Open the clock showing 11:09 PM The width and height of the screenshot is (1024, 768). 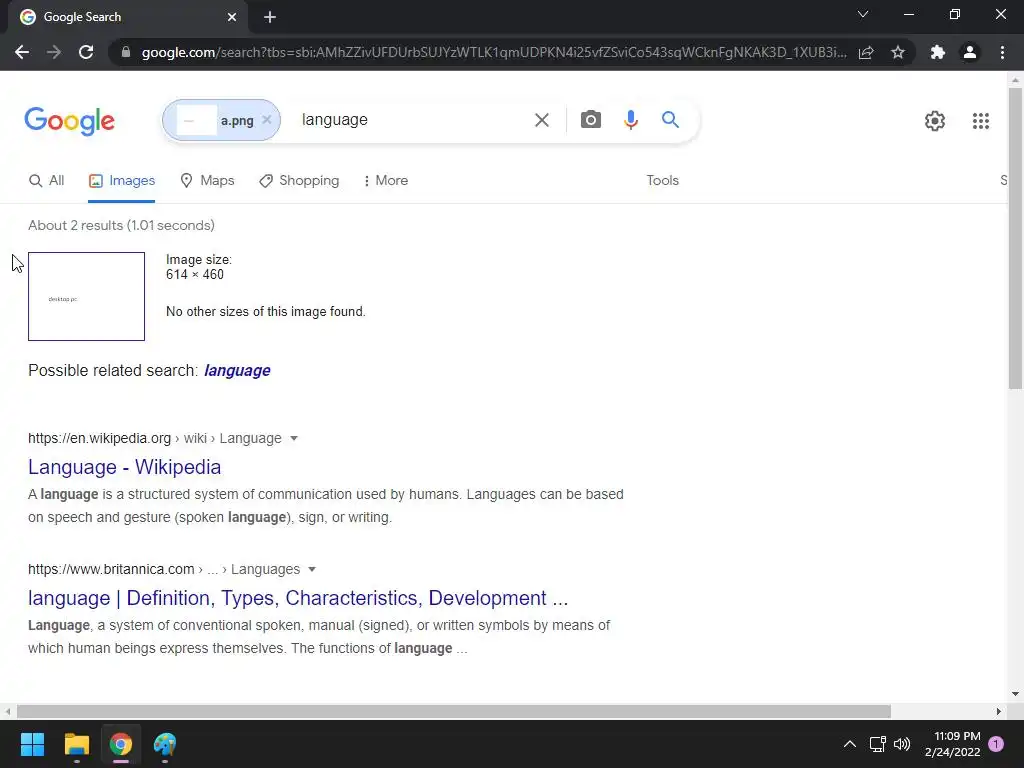coord(953,744)
